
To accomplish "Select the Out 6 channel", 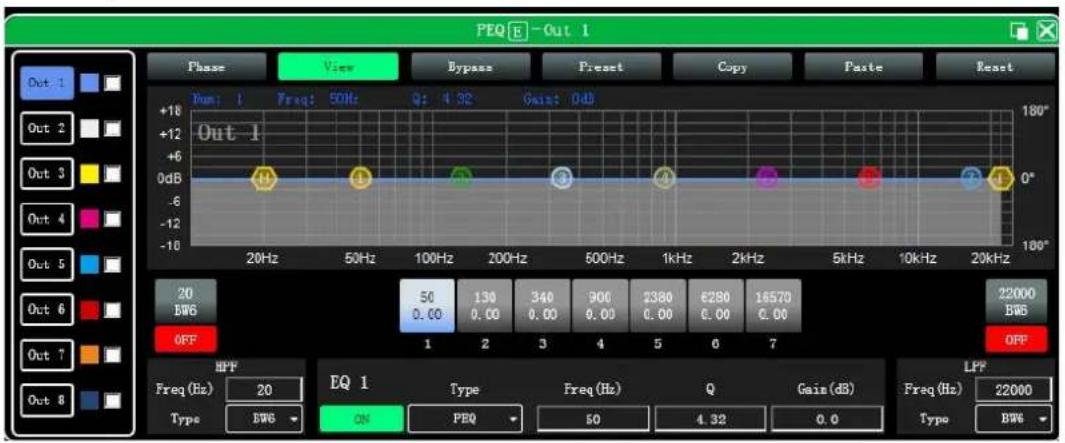I will pos(47,310).
